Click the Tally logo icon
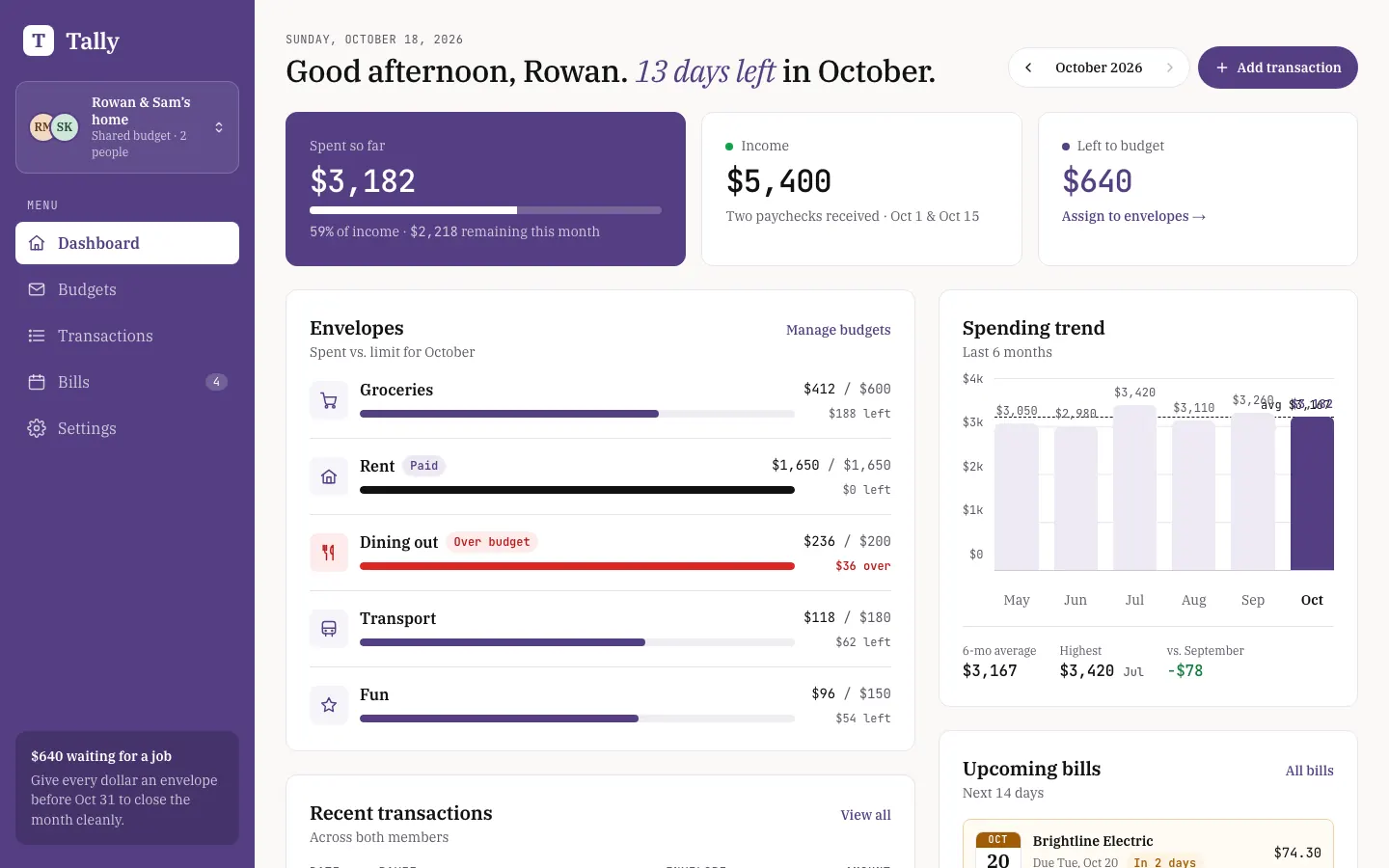The width and height of the screenshot is (1389, 868). tap(39, 41)
